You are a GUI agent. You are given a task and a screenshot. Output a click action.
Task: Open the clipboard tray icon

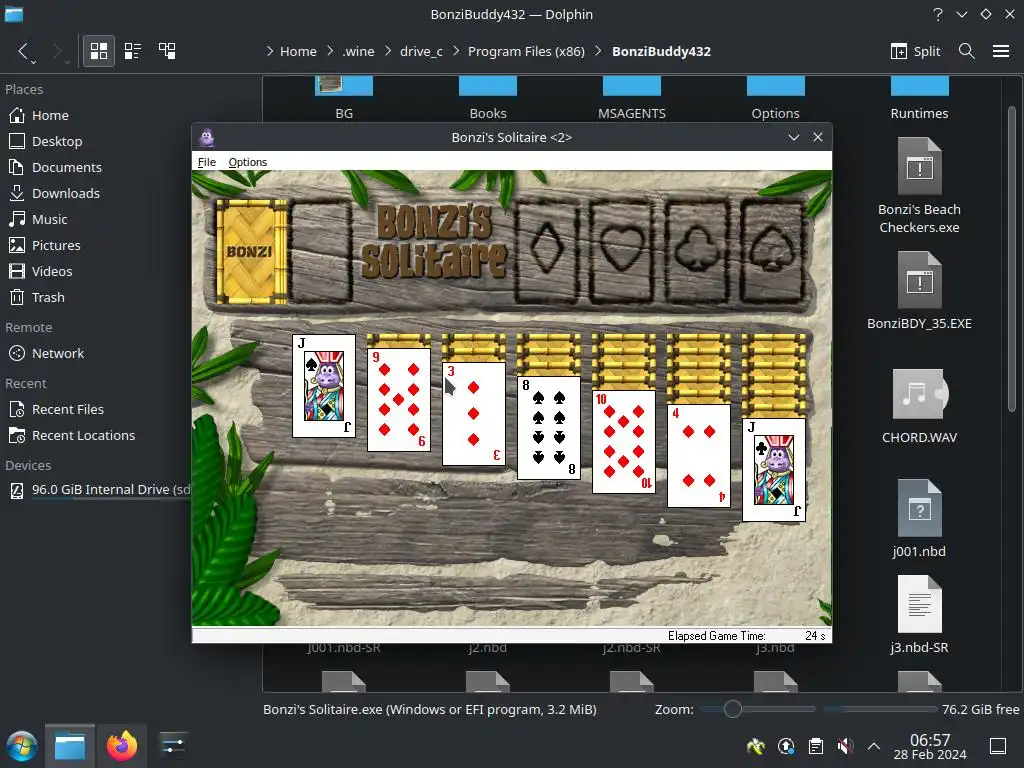click(816, 746)
